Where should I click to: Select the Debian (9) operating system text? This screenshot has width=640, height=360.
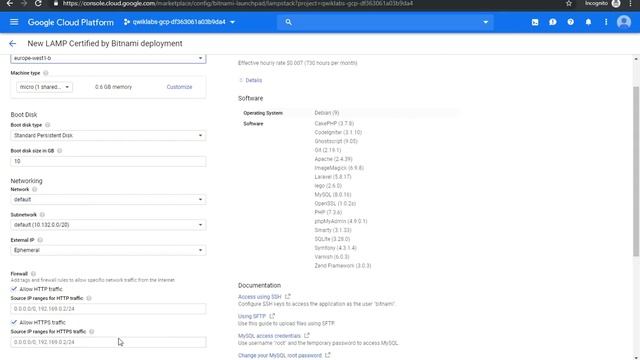click(327, 113)
